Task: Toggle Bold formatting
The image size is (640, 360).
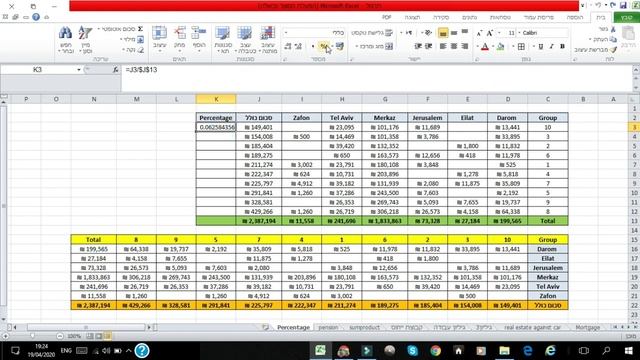Action: pyautogui.click(x=562, y=47)
